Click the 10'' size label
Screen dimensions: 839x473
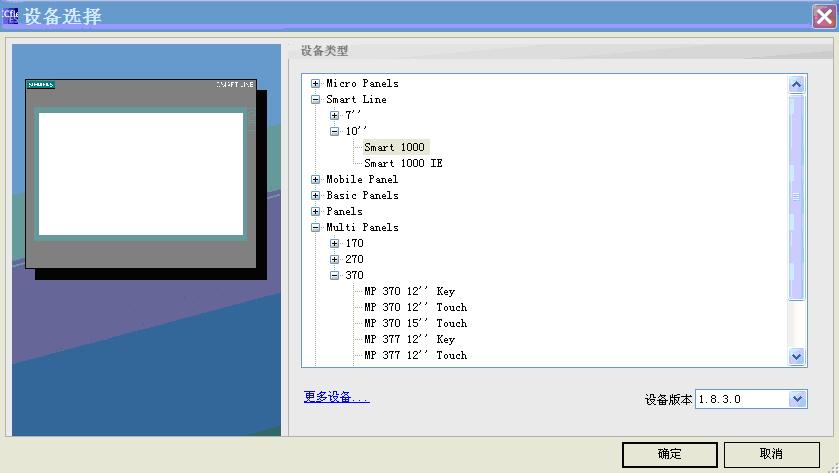coord(356,131)
